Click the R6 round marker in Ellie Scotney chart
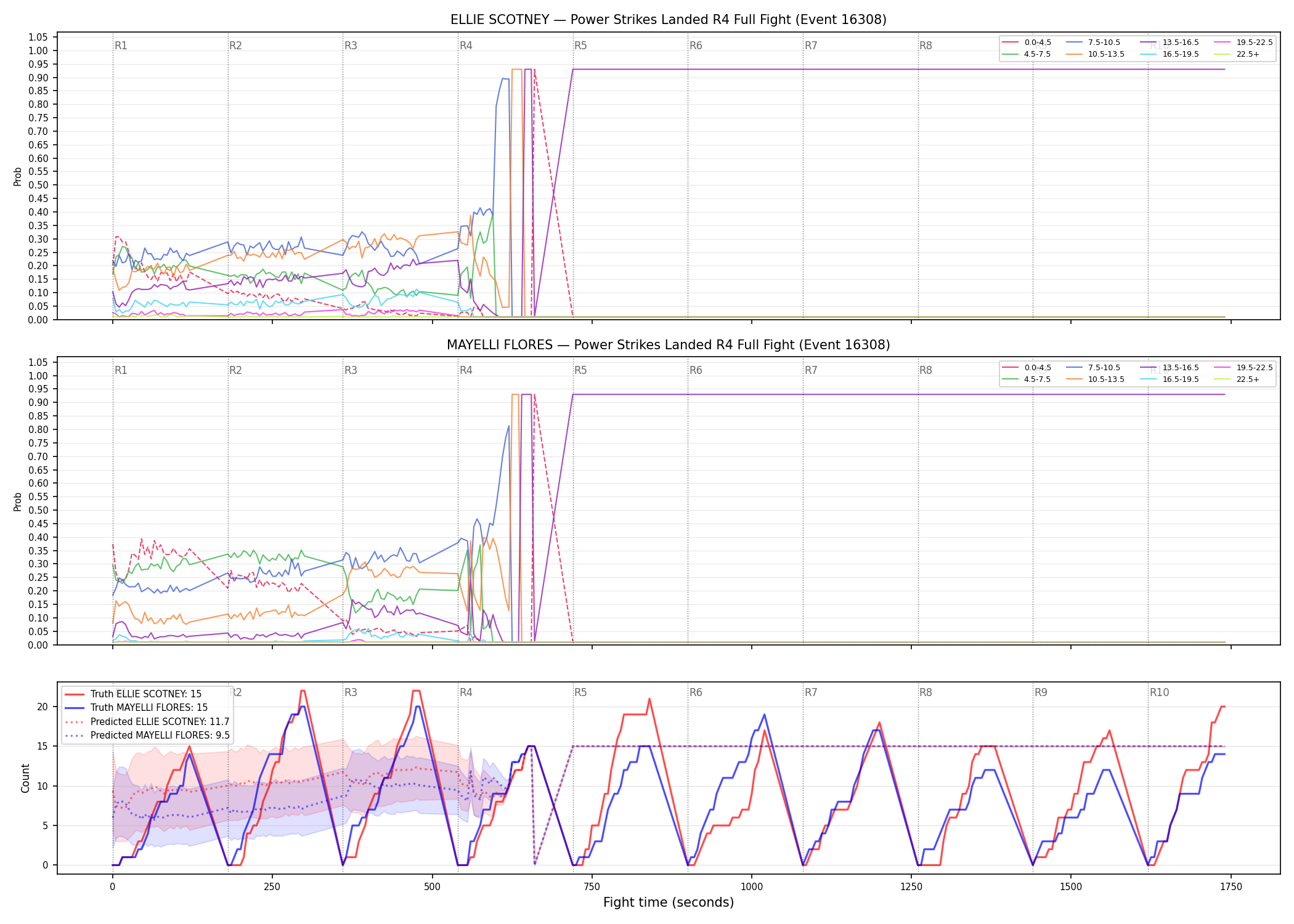The width and height of the screenshot is (1294, 924). point(696,46)
